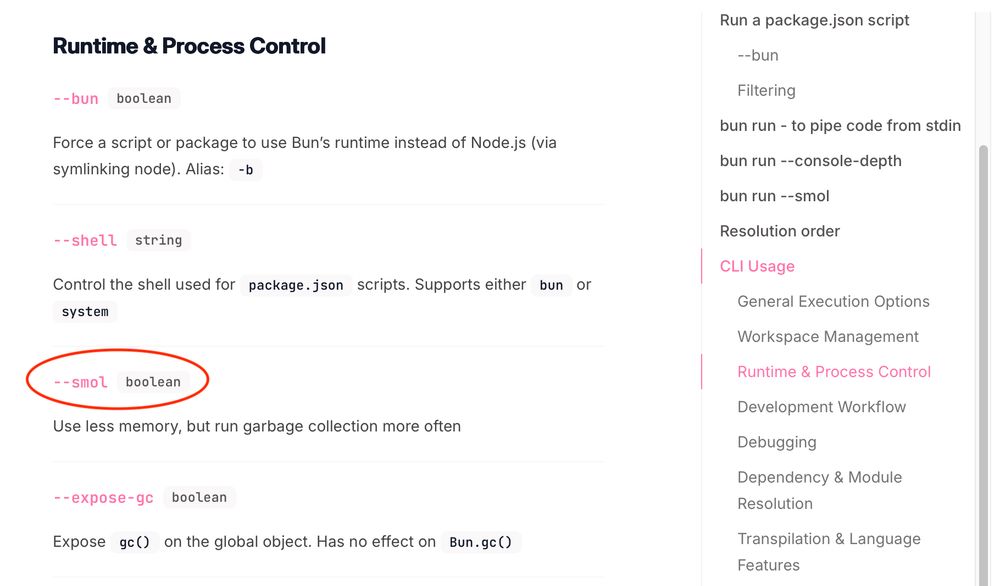Open the Filtering subsection
This screenshot has height=586, width=1000.
767,90
